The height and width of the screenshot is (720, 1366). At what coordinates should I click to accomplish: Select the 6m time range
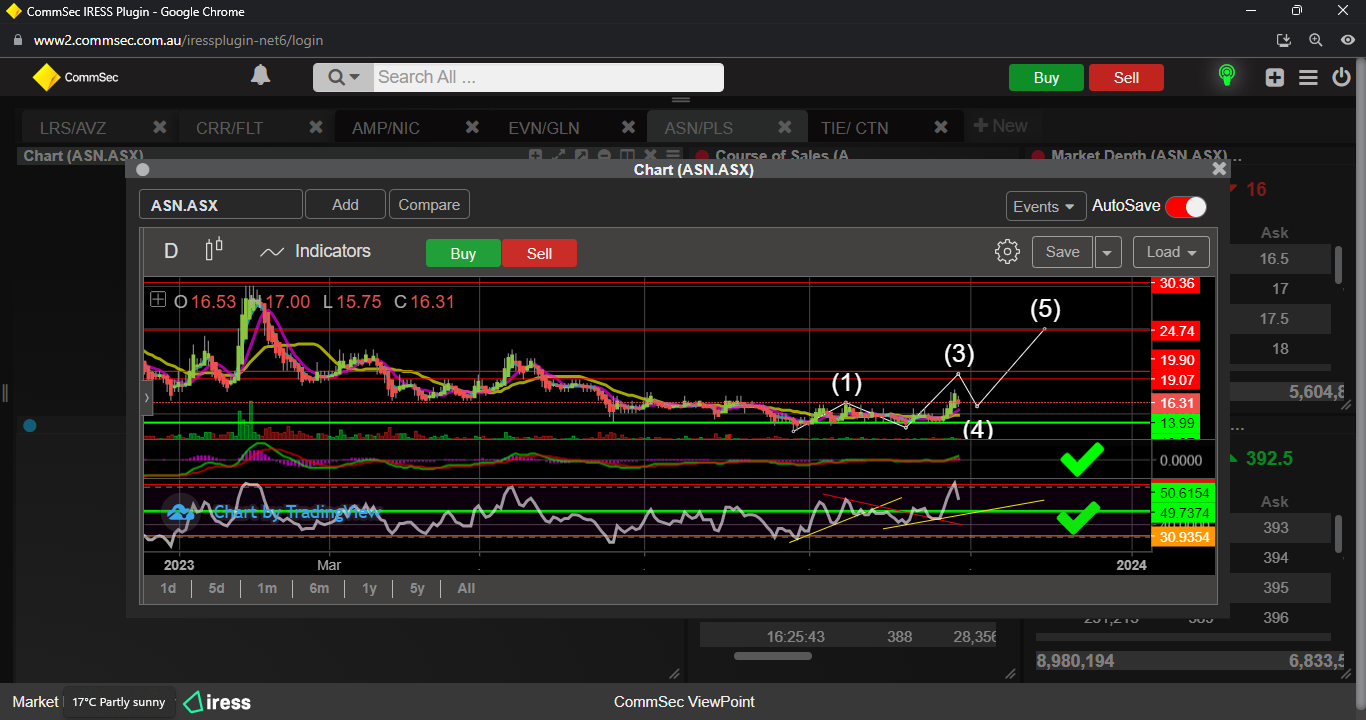click(x=319, y=588)
